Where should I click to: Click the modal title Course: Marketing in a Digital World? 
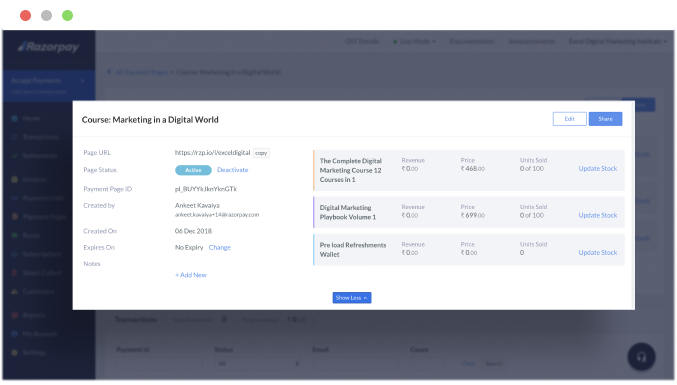150,120
